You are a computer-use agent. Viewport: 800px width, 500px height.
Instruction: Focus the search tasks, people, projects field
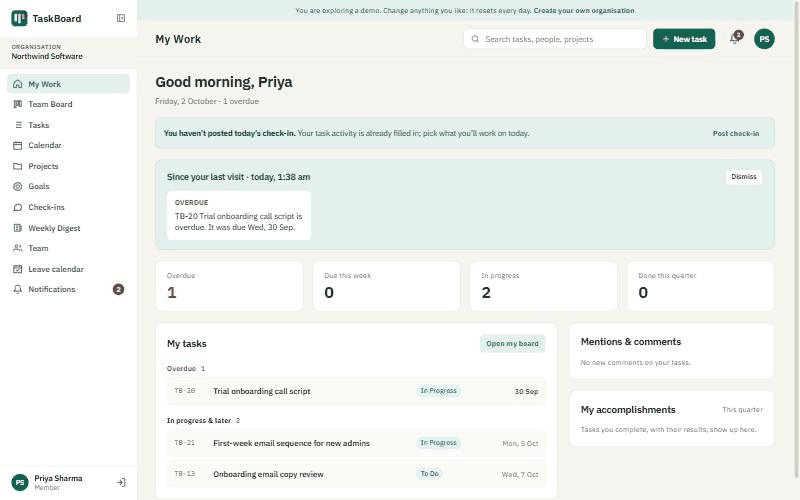(x=555, y=39)
